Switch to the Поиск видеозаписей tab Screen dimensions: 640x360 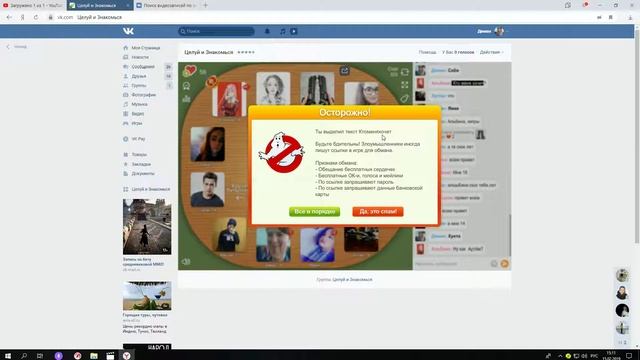click(167, 5)
